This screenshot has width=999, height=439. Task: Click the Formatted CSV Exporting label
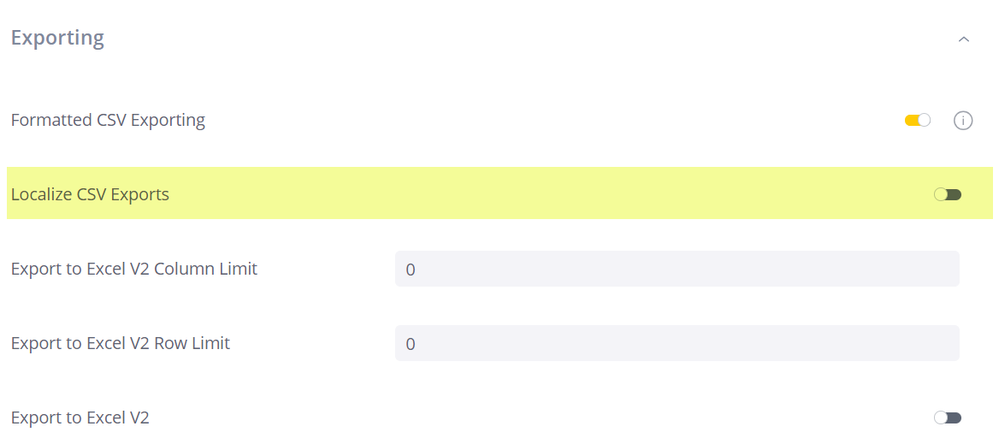pyautogui.click(x=108, y=120)
